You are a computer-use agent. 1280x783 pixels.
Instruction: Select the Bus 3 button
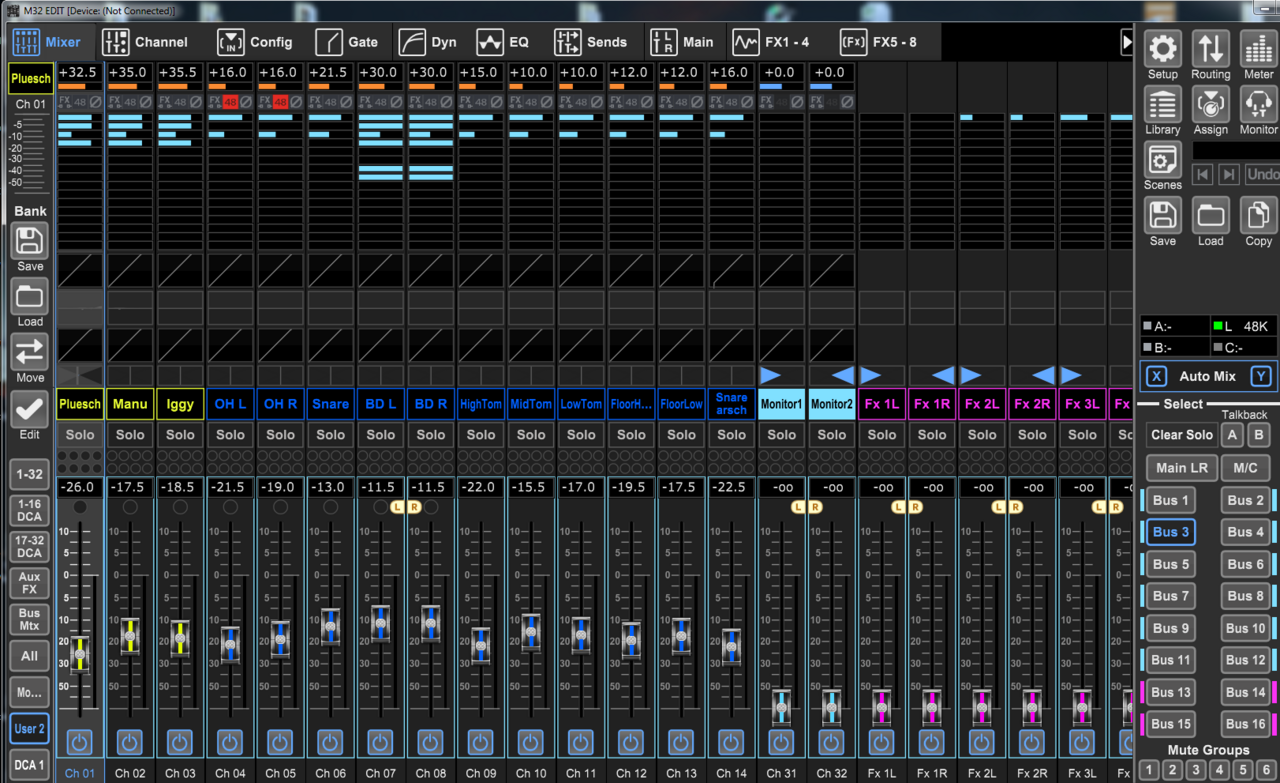[1170, 532]
